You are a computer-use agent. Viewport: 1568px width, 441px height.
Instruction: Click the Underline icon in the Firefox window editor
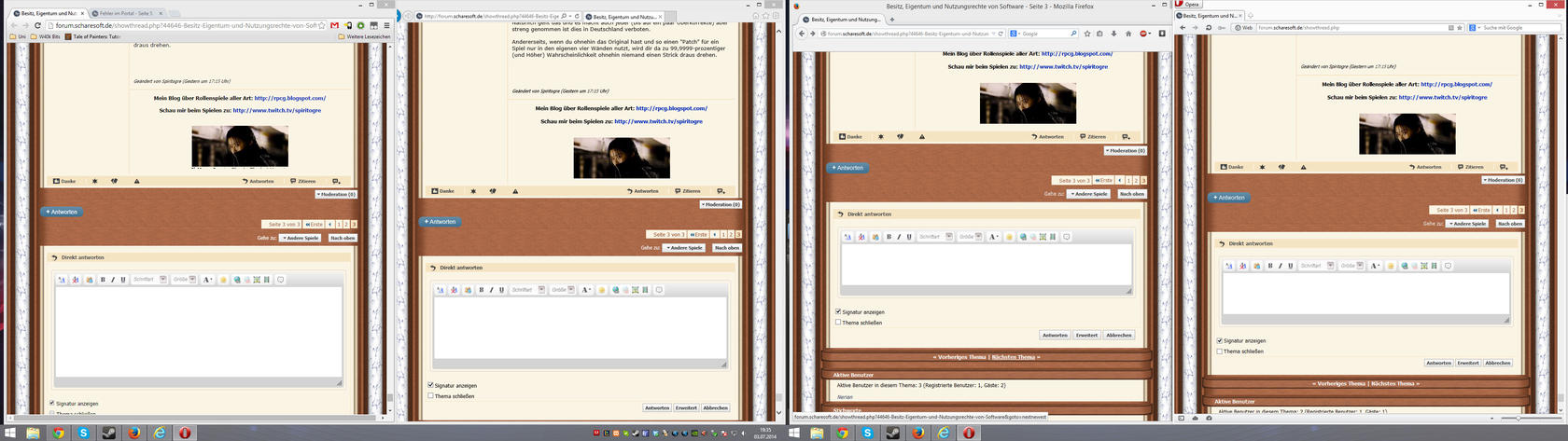click(909, 237)
